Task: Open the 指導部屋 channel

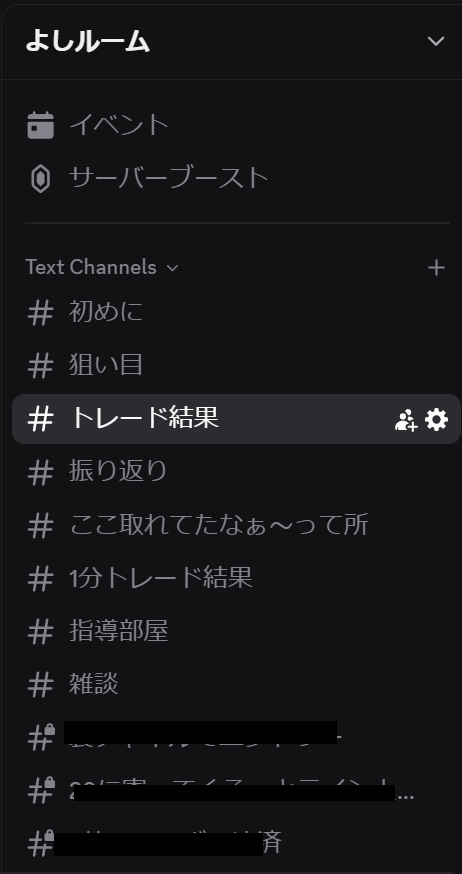Action: pos(236,631)
